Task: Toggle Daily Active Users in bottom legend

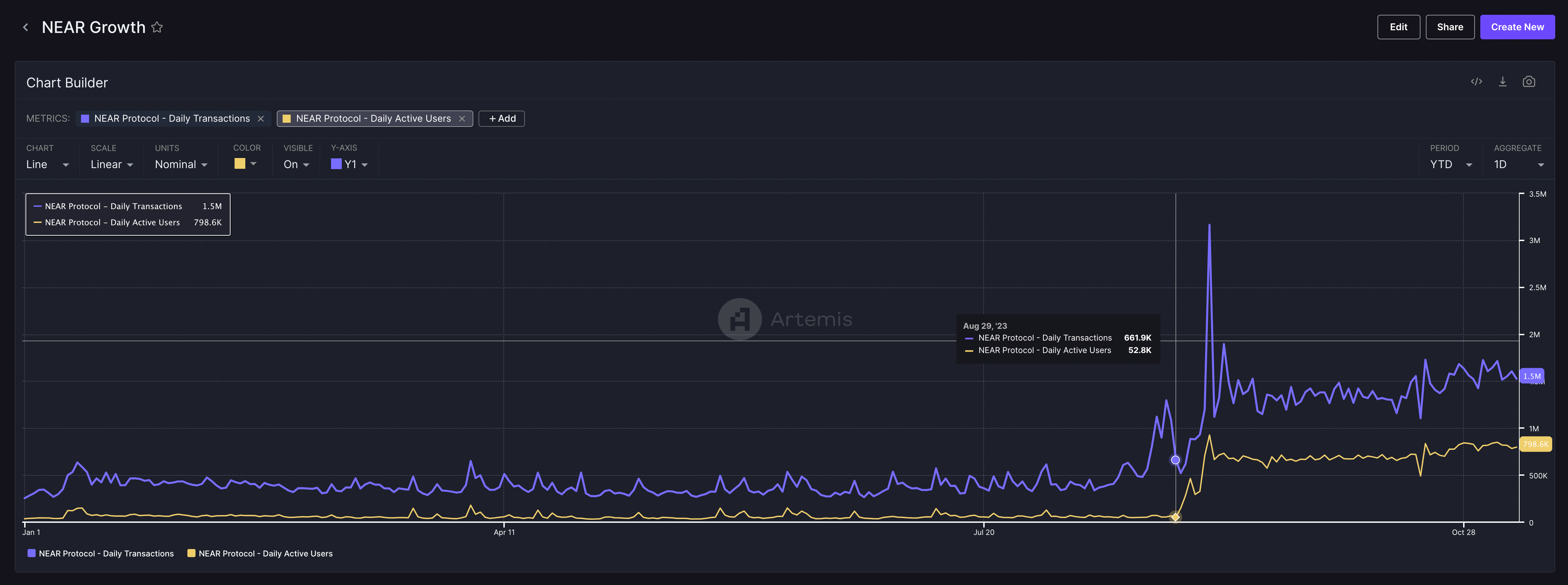Action: point(260,553)
